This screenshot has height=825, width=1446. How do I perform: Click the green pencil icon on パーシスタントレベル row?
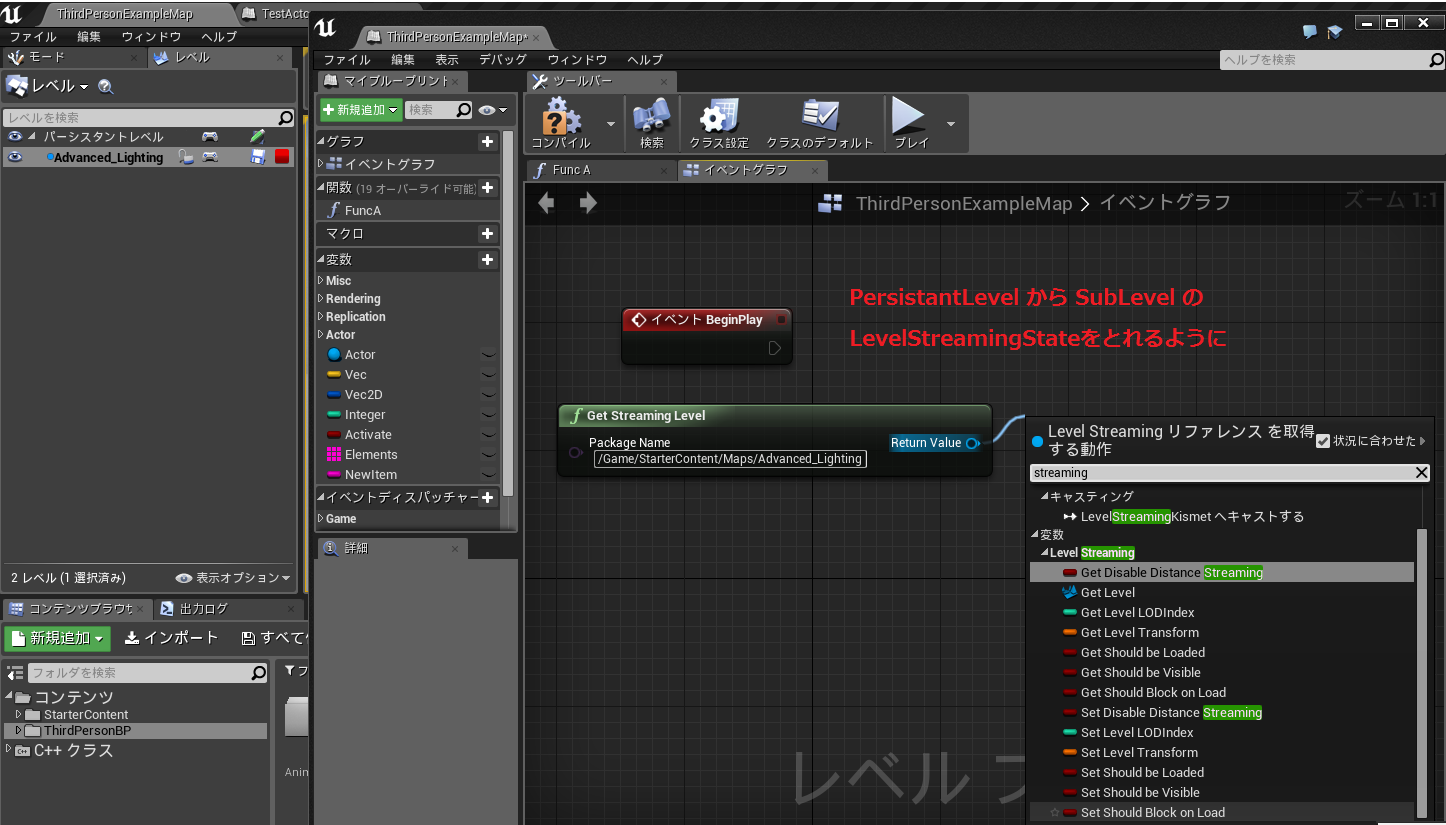[x=258, y=136]
